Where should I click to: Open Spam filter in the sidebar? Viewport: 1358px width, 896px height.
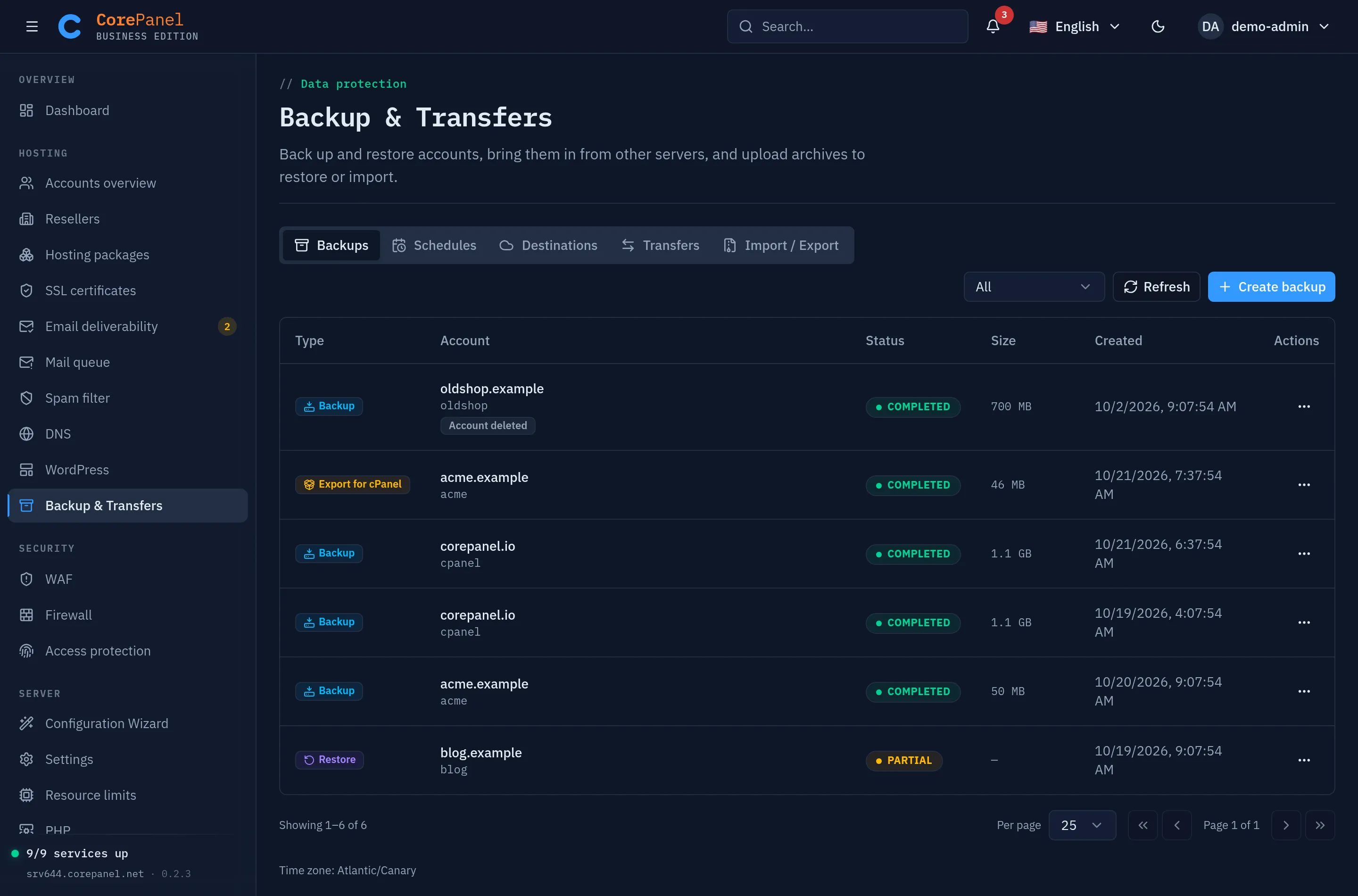128,398
